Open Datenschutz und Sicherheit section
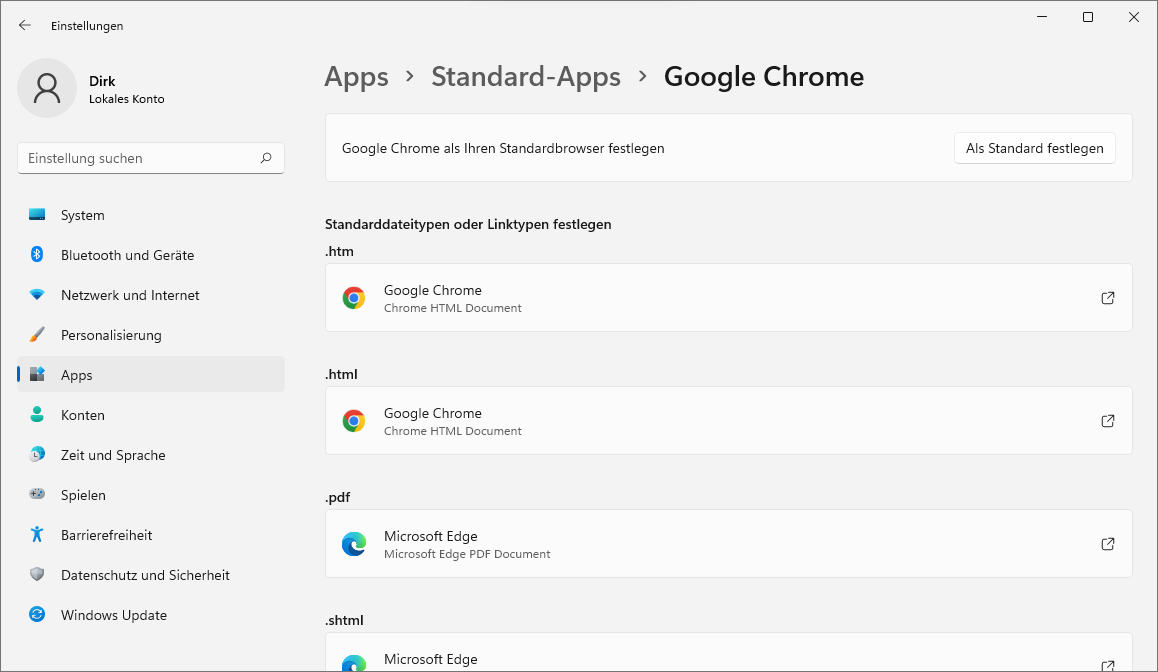Screen dimensions: 1158x672 tap(145, 575)
